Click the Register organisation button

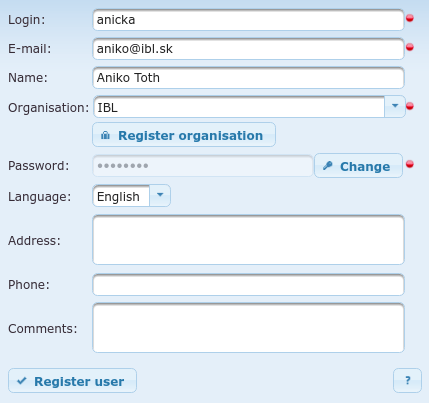pos(184,135)
